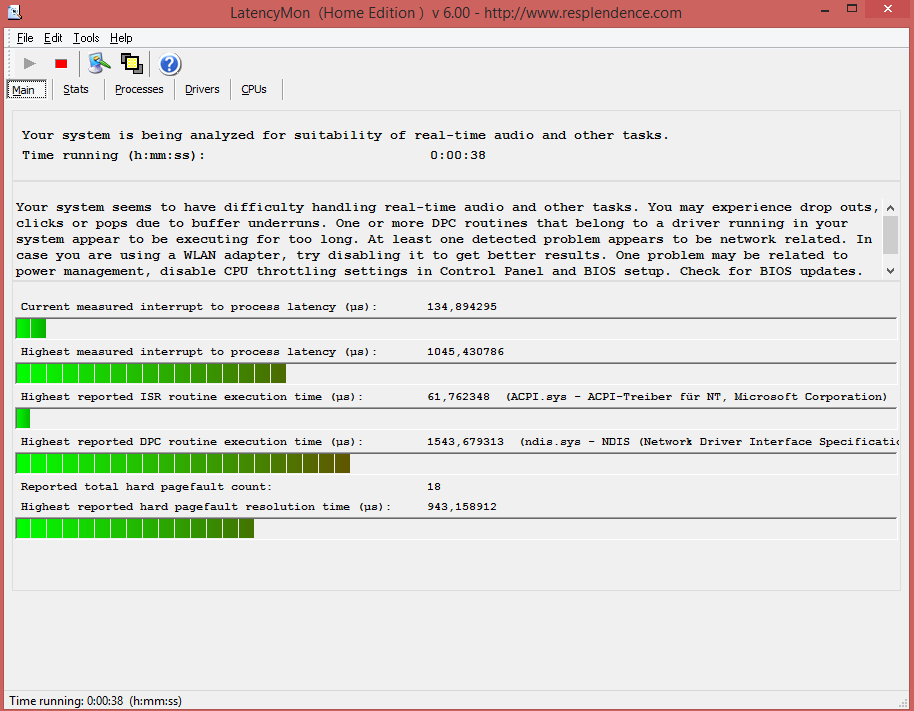The width and height of the screenshot is (914, 711).
Task: Open the Edit menu
Action: 53,38
